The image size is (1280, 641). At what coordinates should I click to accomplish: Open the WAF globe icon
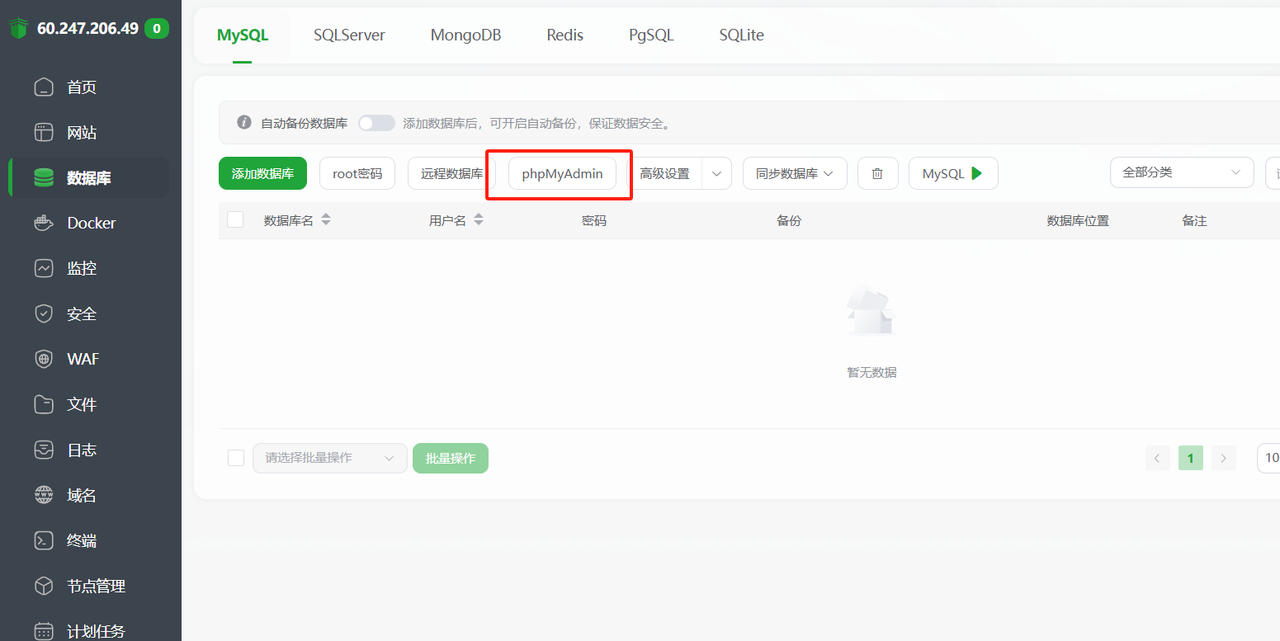coord(44,359)
